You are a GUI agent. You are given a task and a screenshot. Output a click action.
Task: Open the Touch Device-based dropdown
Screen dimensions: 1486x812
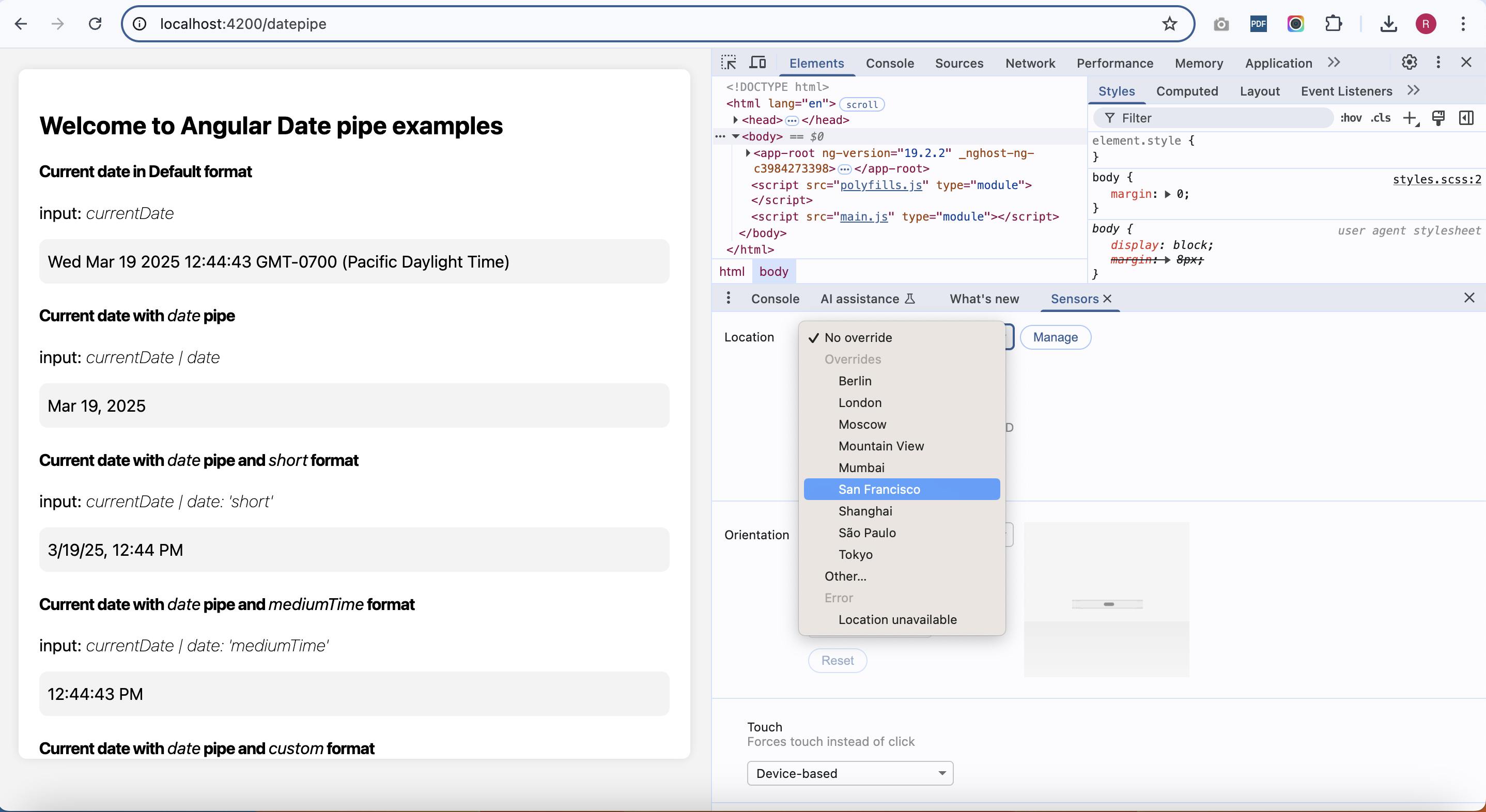tap(850, 773)
